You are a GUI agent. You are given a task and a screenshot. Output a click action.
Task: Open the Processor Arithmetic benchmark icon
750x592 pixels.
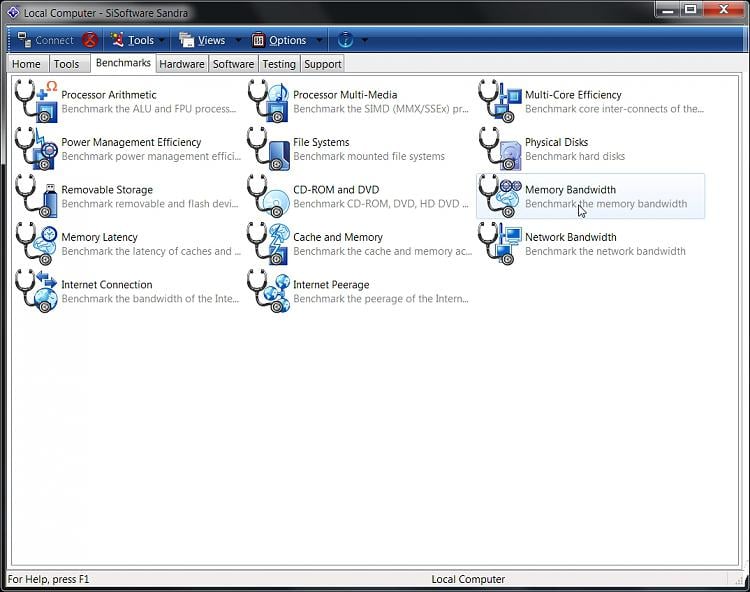[36, 101]
